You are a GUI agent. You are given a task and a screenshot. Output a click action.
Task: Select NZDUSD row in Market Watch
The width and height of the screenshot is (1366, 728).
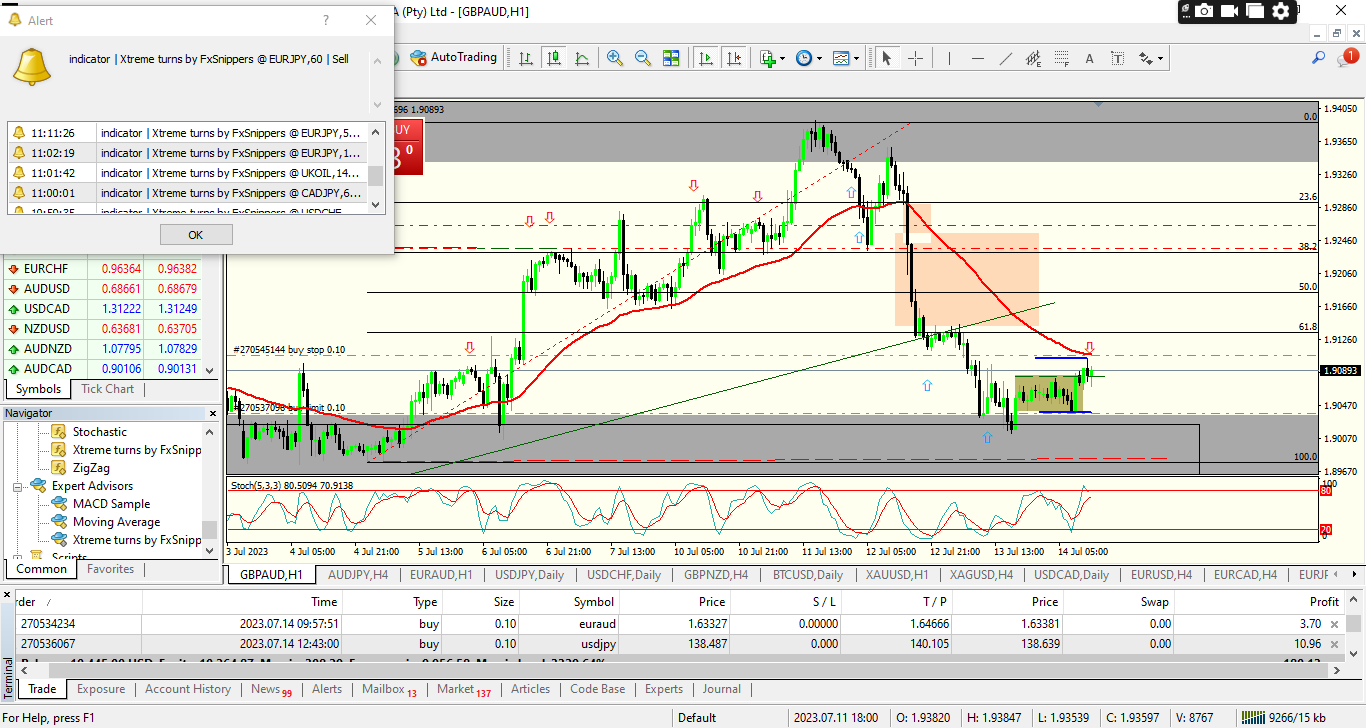tap(103, 328)
